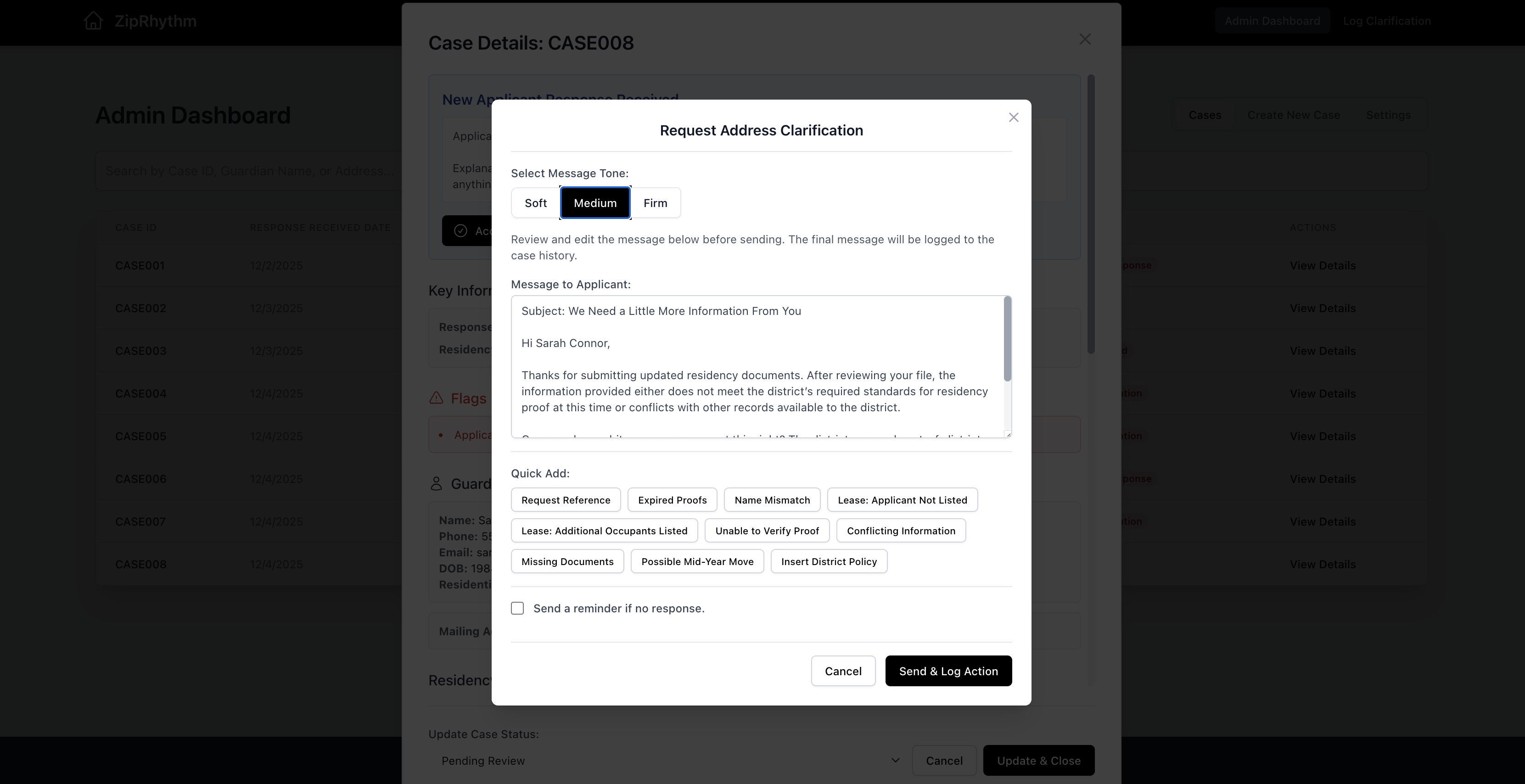This screenshot has height=784, width=1525.
Task: Click the warning triangle beside Flags
Action: coord(436,398)
